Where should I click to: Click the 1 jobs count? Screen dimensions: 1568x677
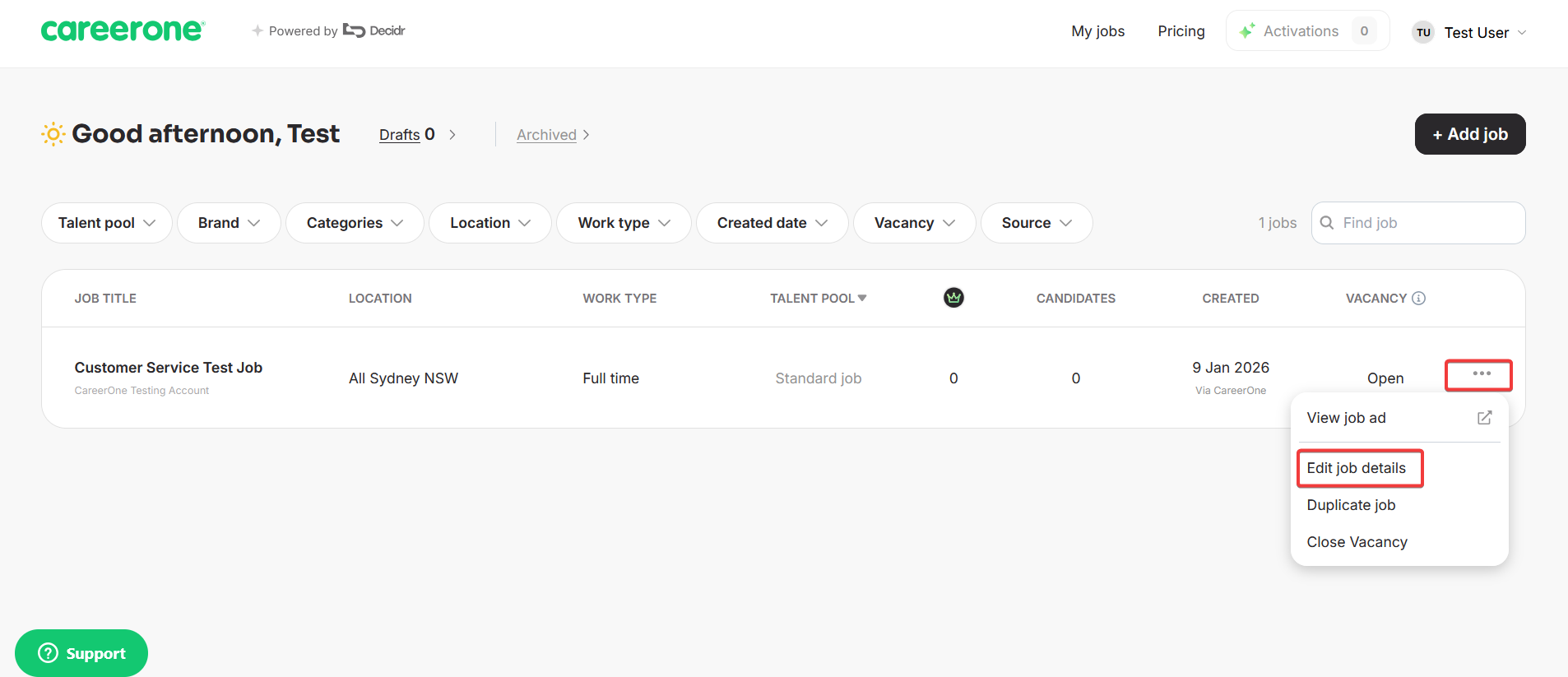(1277, 223)
